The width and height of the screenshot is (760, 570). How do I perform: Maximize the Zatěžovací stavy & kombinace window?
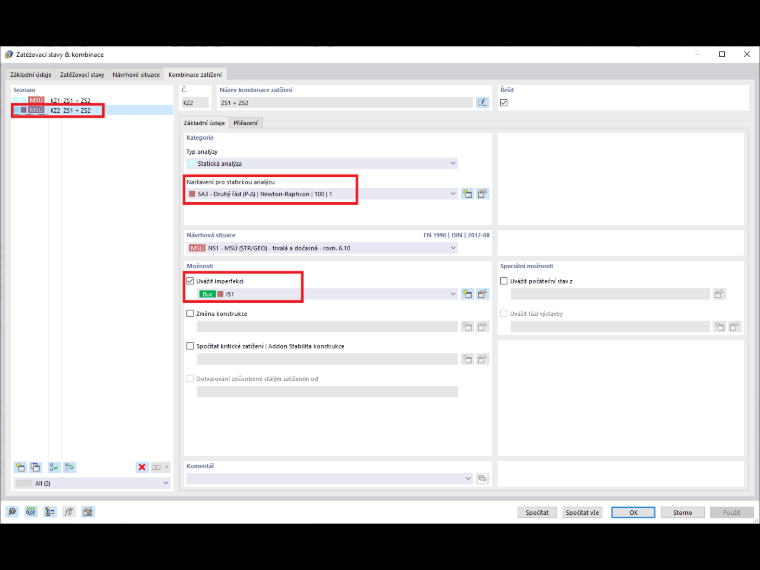(722, 54)
